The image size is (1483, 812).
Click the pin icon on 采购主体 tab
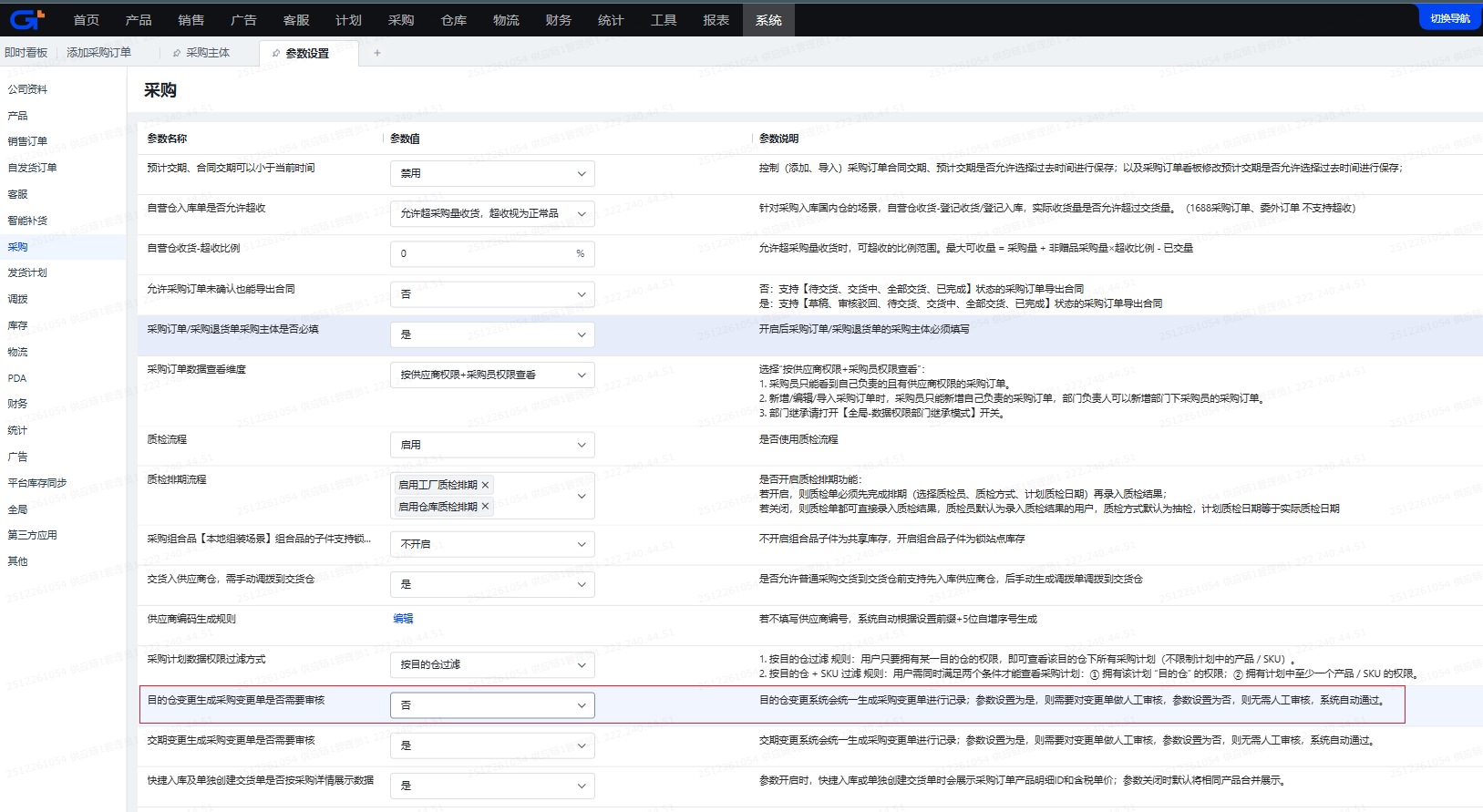click(x=177, y=53)
